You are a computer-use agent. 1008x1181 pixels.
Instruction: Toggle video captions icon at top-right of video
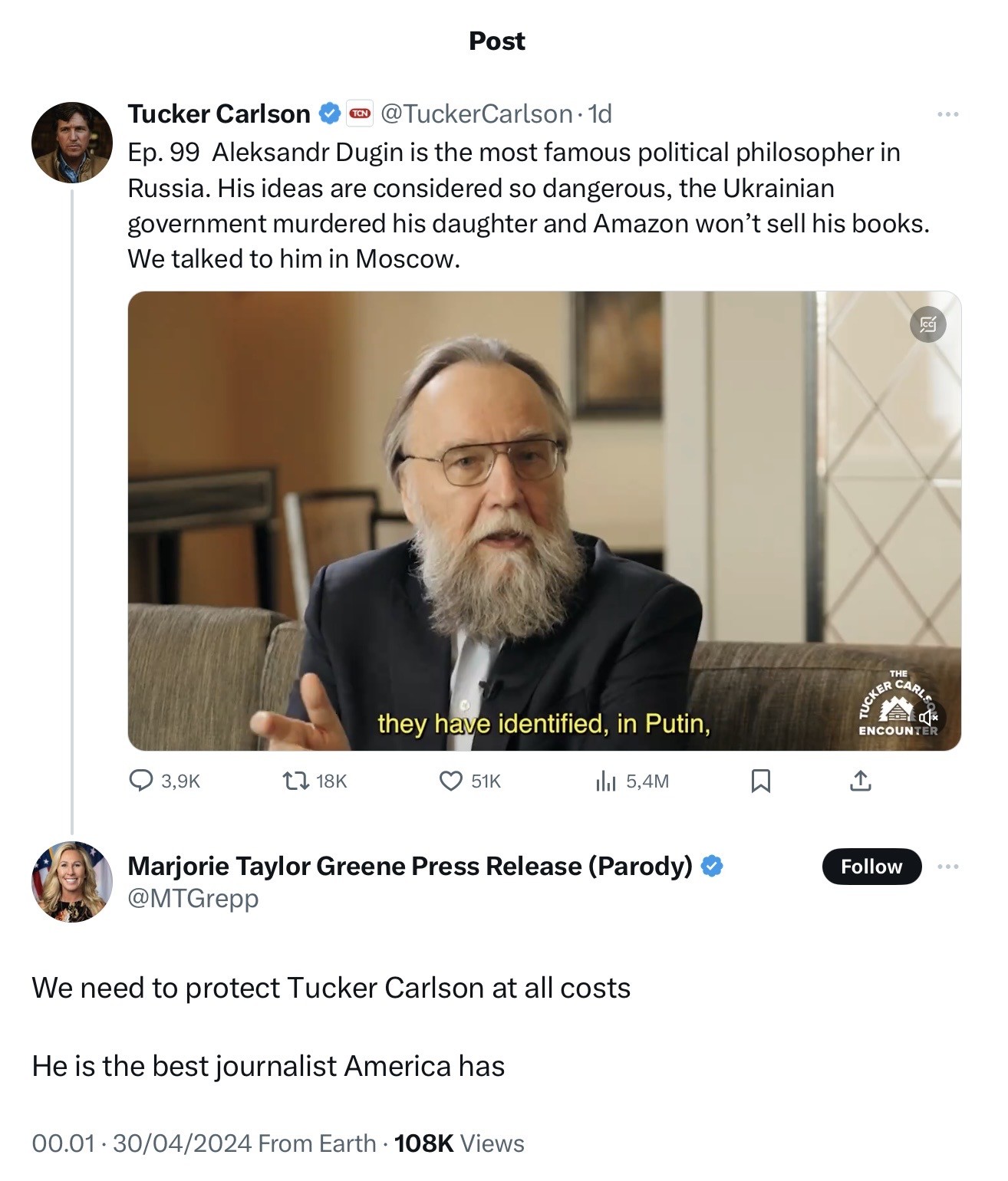click(x=927, y=324)
